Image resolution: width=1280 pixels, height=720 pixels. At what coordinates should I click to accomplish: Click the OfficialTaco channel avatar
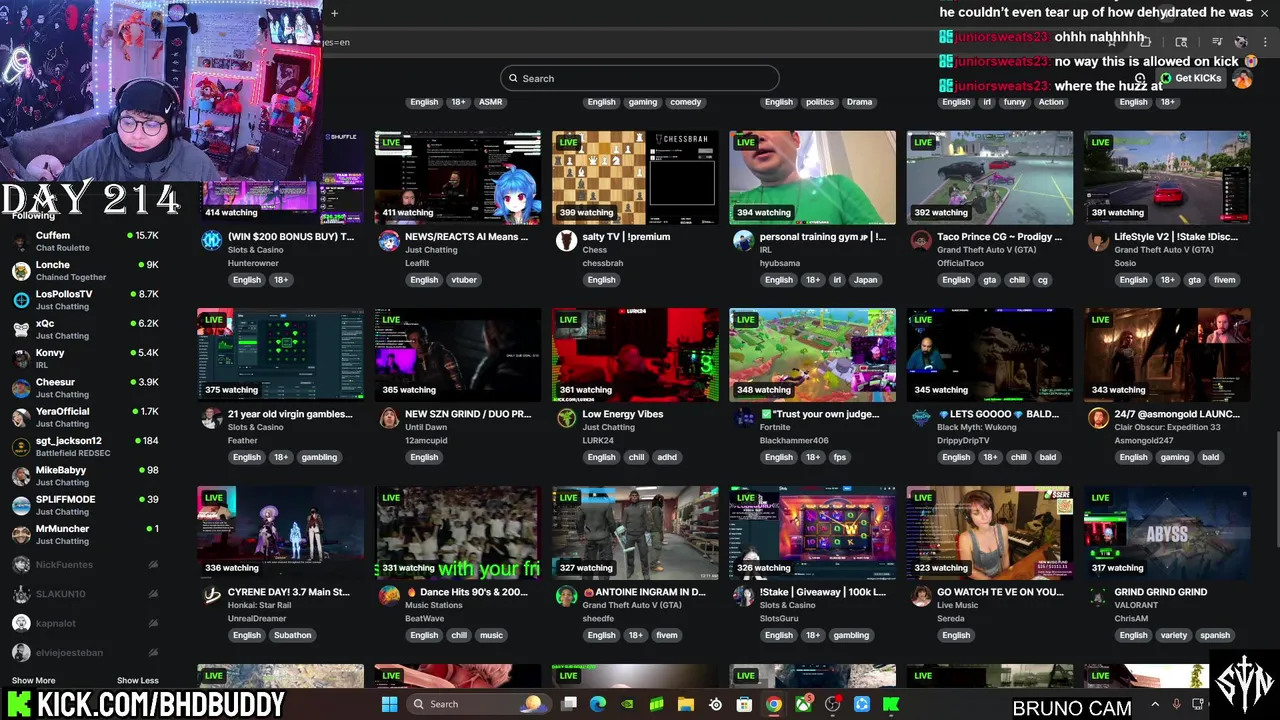click(x=921, y=240)
